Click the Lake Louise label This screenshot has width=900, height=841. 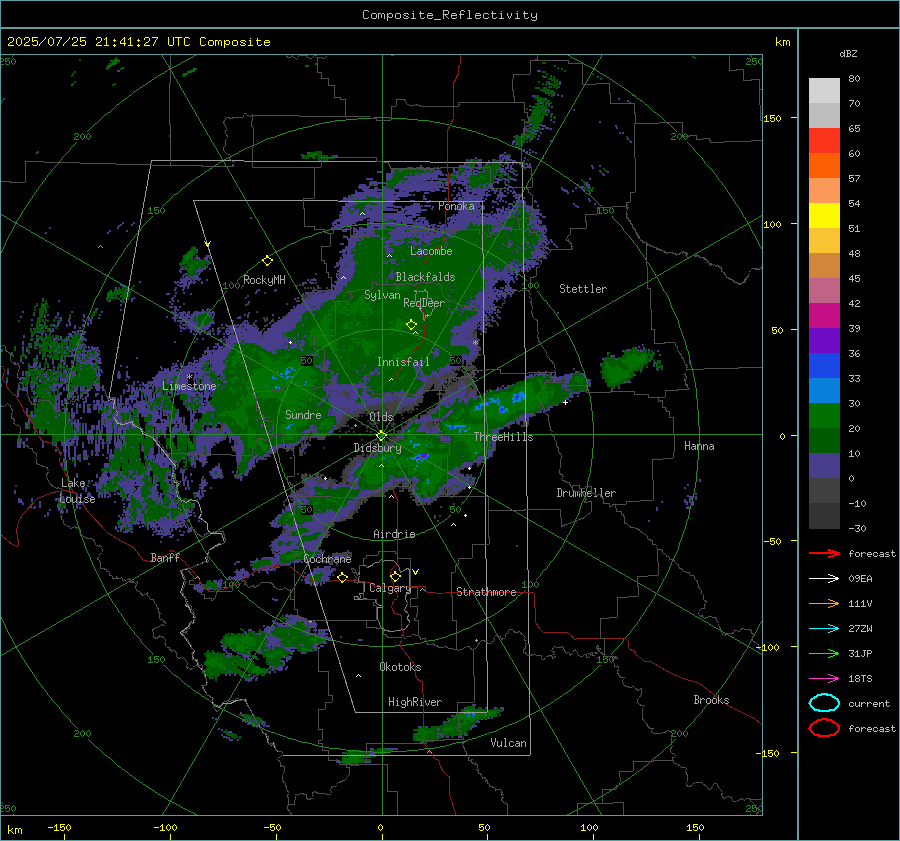(x=78, y=491)
